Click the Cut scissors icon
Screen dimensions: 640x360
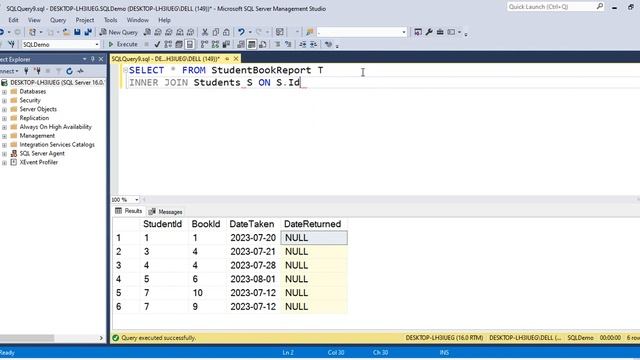(205, 32)
